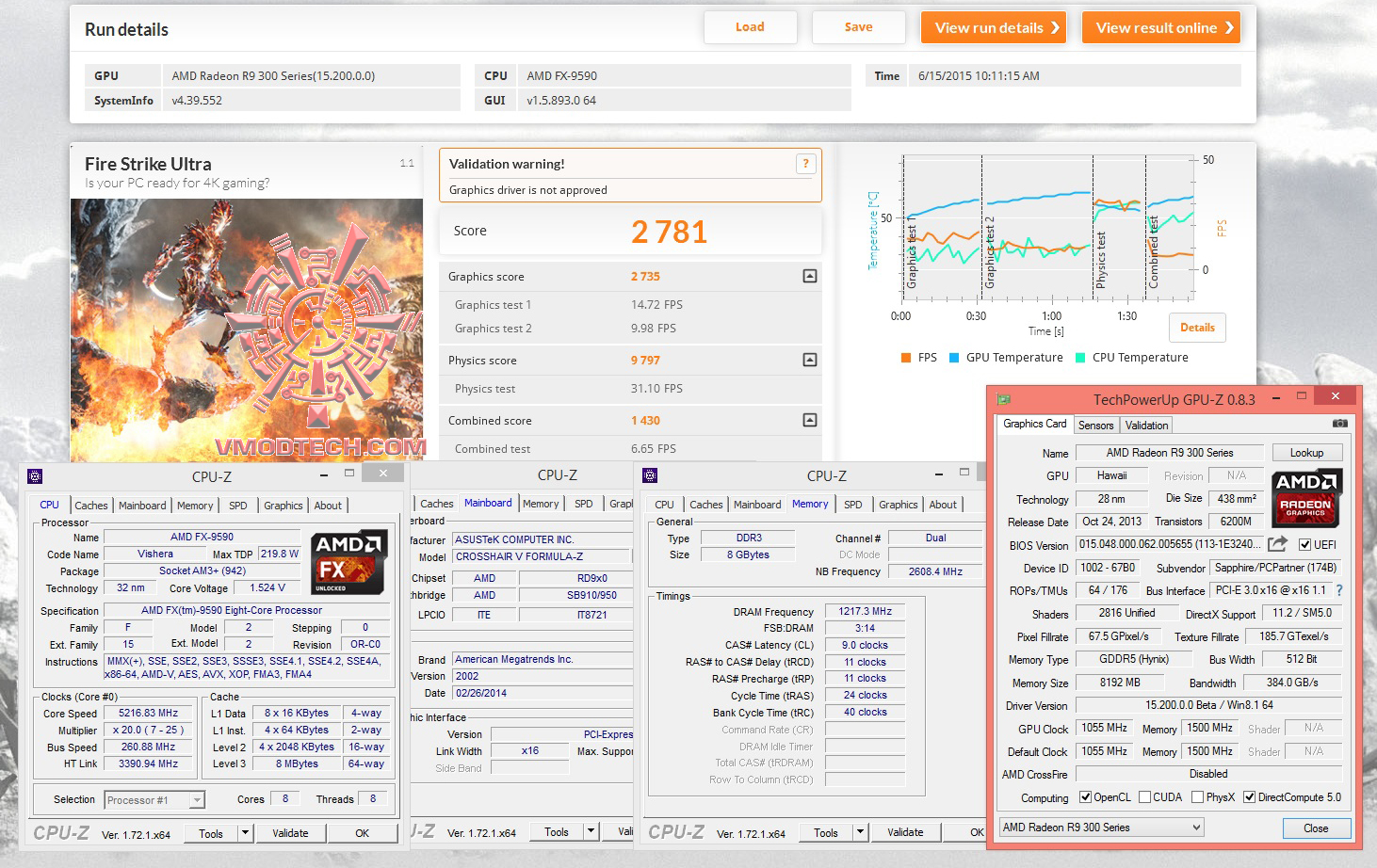1377x868 pixels.
Task: Click the Combined test row showing 6.65 FPS
Action: (x=631, y=449)
